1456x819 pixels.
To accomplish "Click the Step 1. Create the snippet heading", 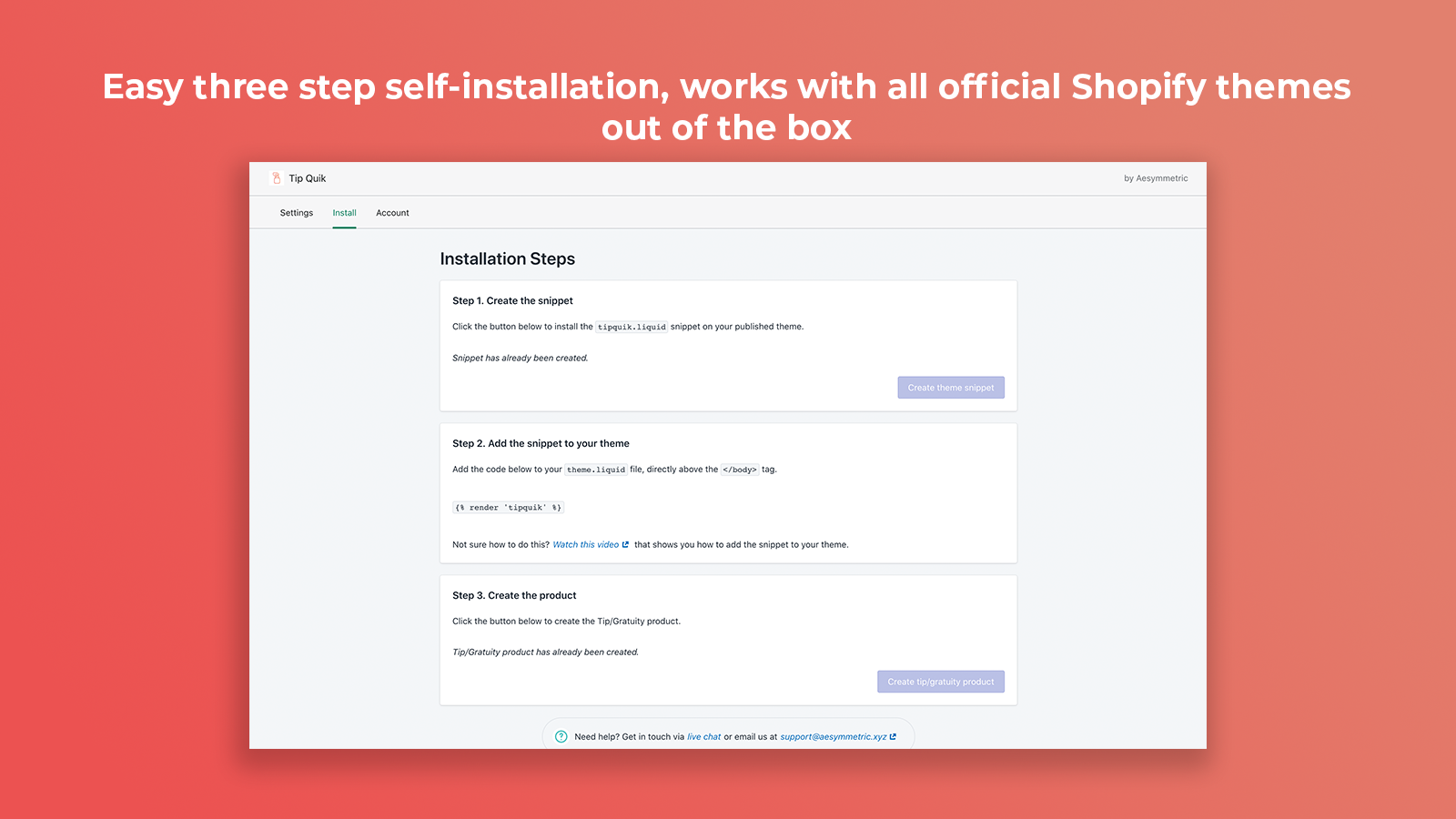I will click(x=512, y=300).
